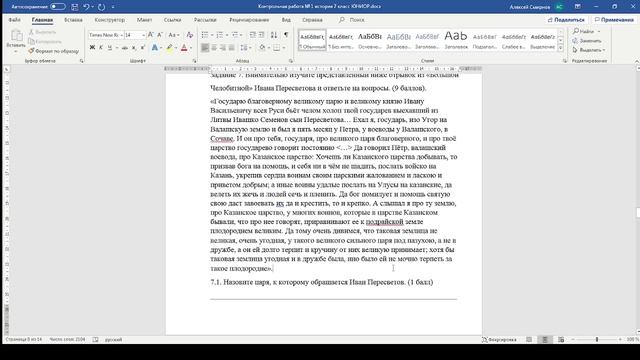The width and height of the screenshot is (640, 360).
Task: Undo the last action
Action: point(86,7)
